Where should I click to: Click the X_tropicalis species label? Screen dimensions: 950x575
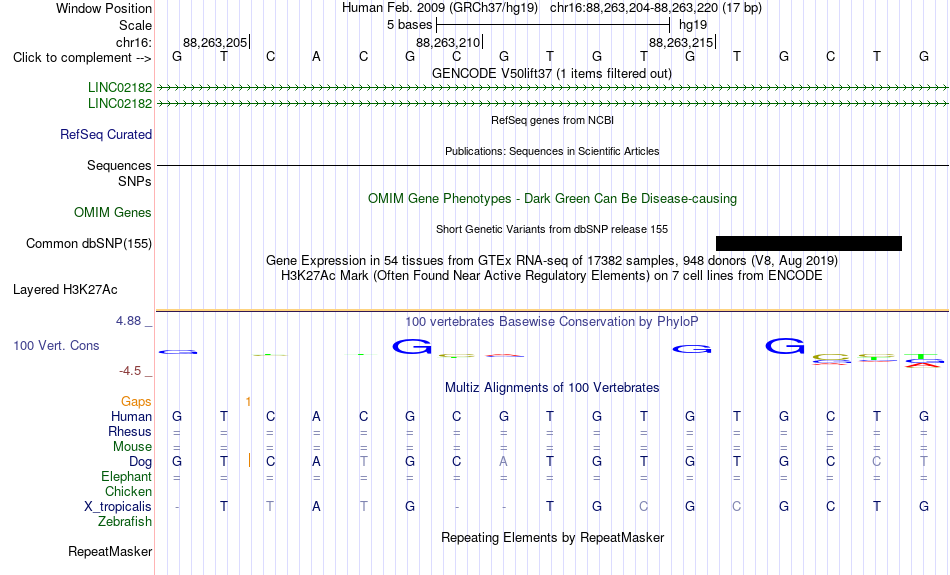tap(118, 507)
